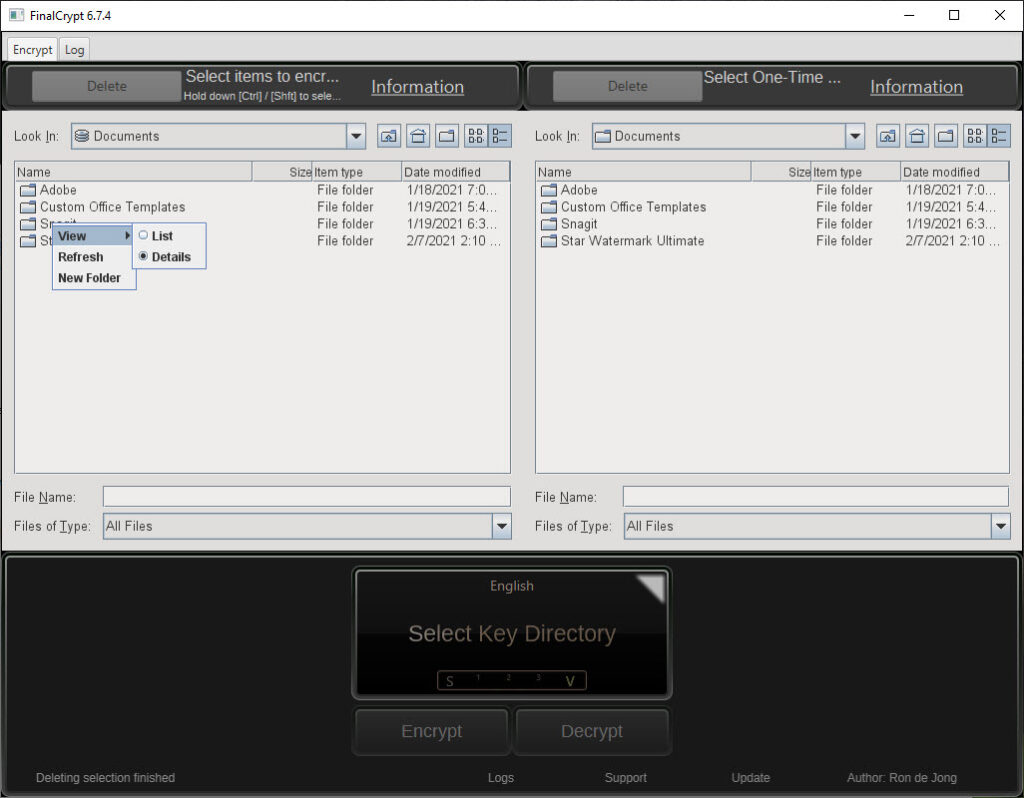Click Up One Level icon in left pane

(389, 136)
